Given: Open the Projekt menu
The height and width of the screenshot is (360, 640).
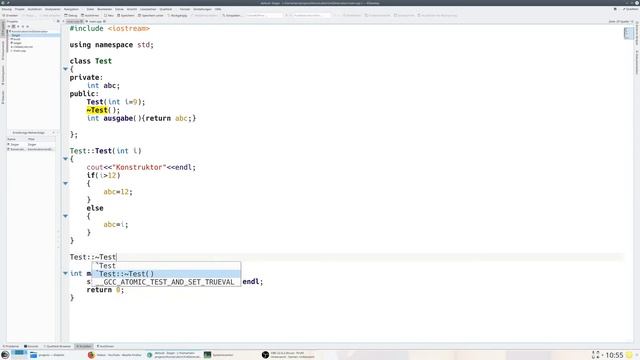Looking at the screenshot, I should coord(20,9).
